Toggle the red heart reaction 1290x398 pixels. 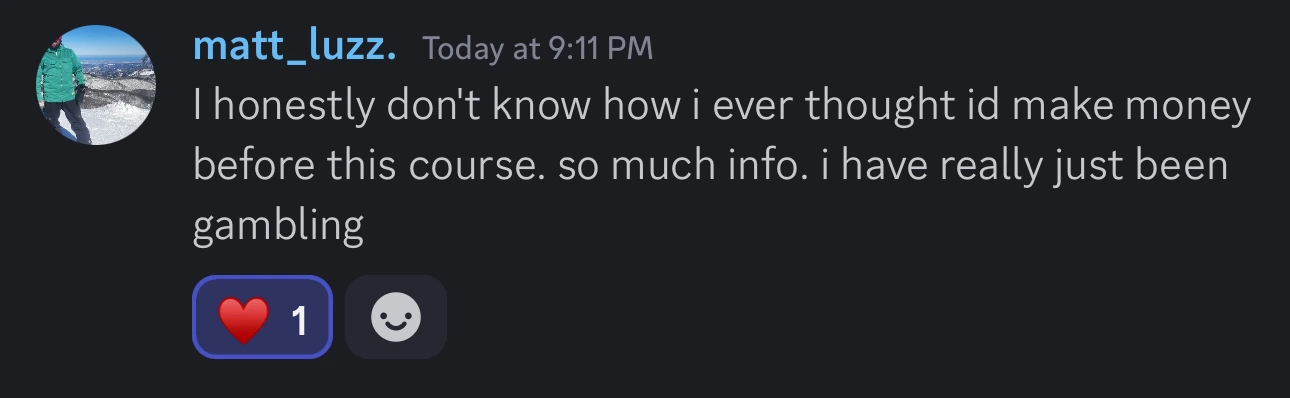(262, 317)
